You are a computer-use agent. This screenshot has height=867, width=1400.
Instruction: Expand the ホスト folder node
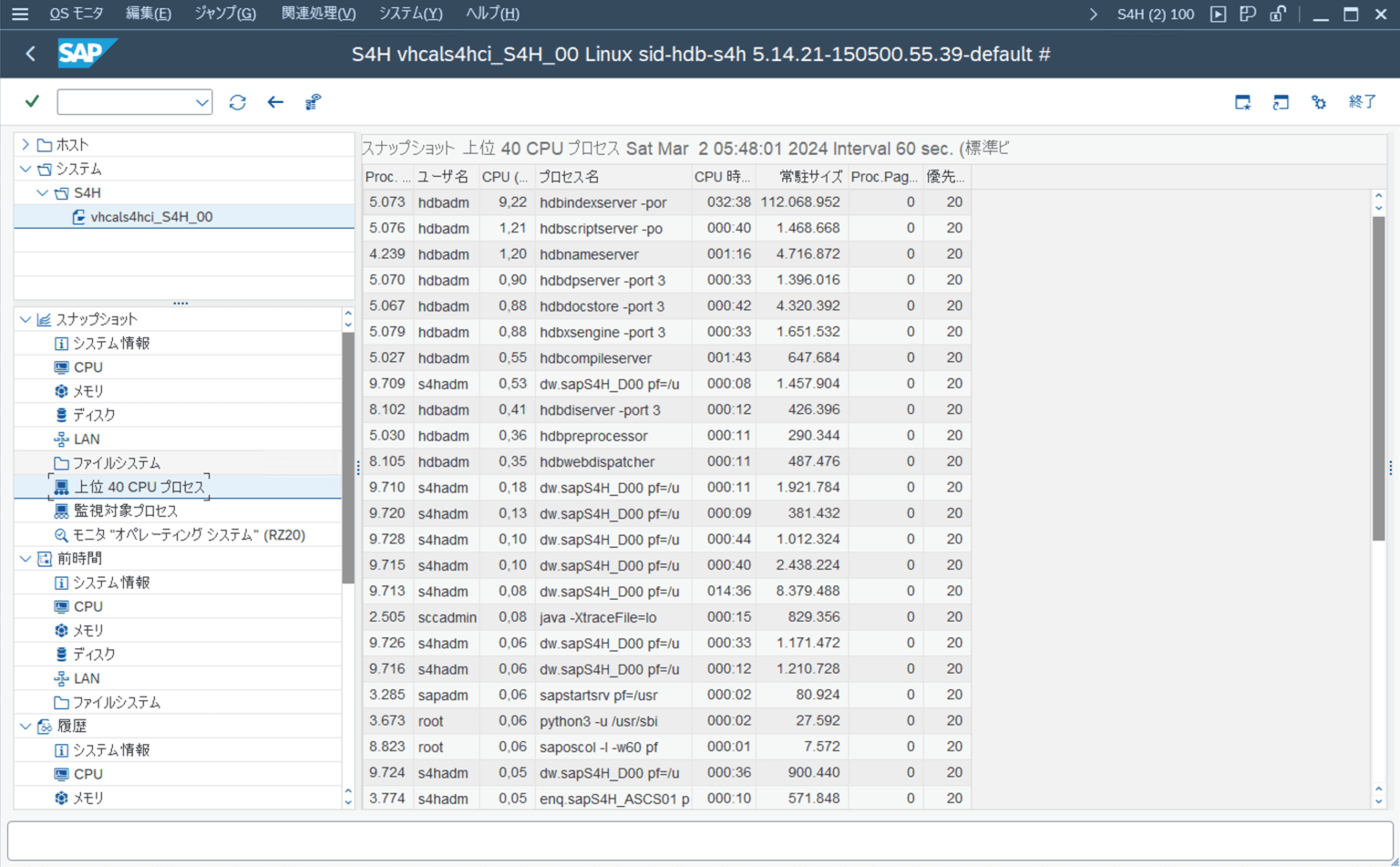pos(26,145)
